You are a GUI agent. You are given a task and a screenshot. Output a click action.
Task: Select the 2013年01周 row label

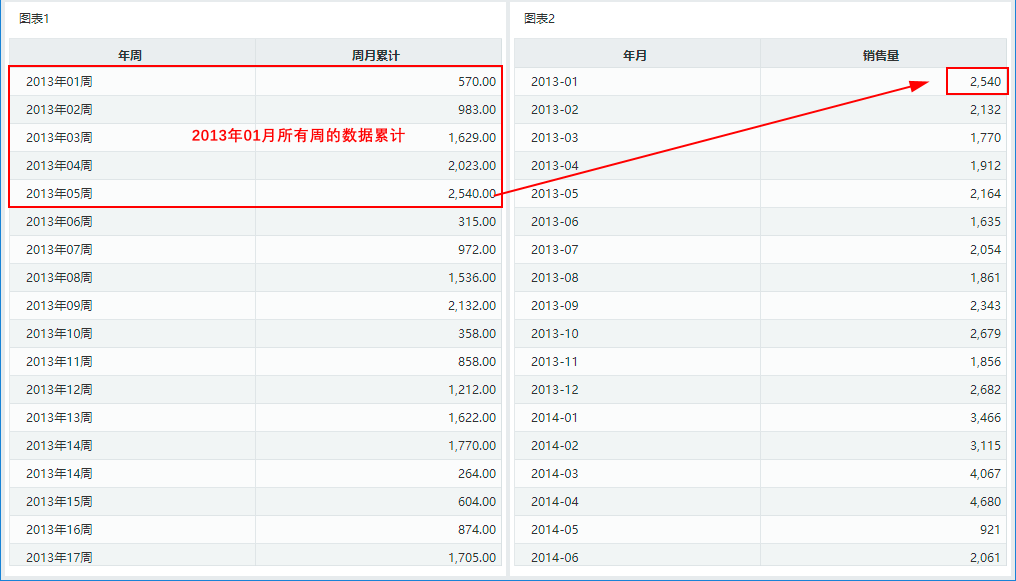(x=59, y=82)
